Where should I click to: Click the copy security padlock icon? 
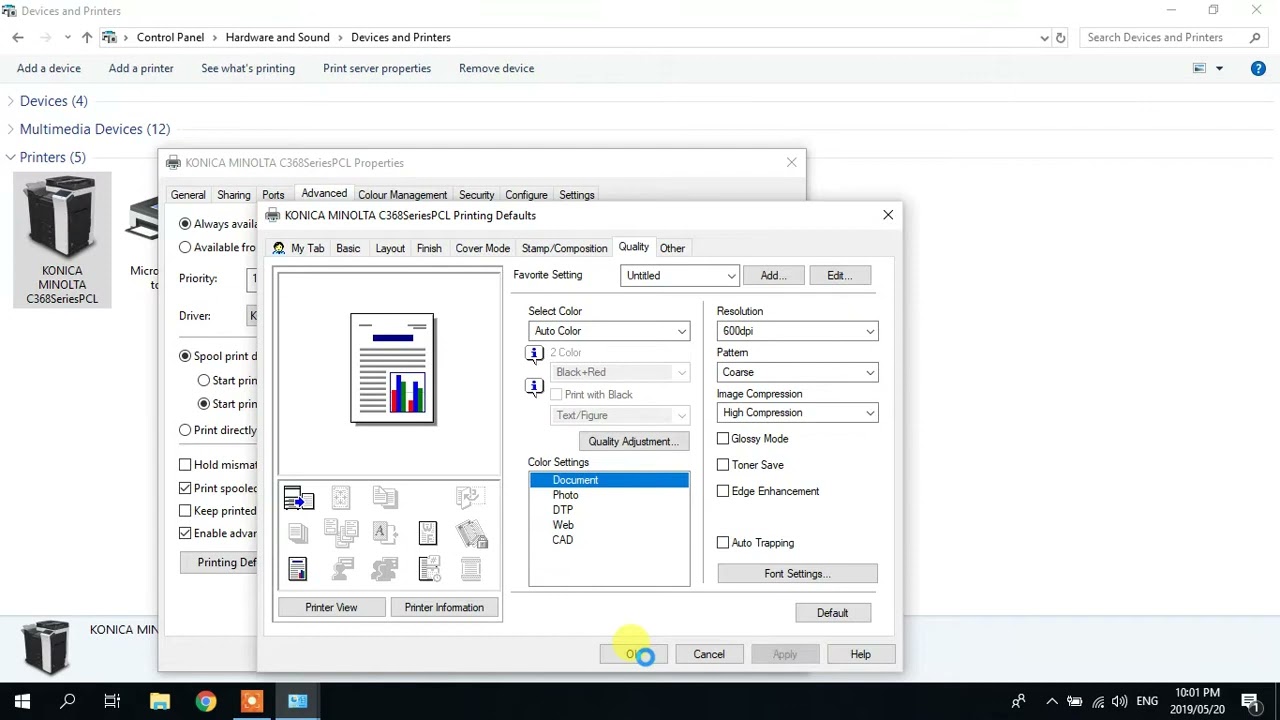tap(472, 534)
